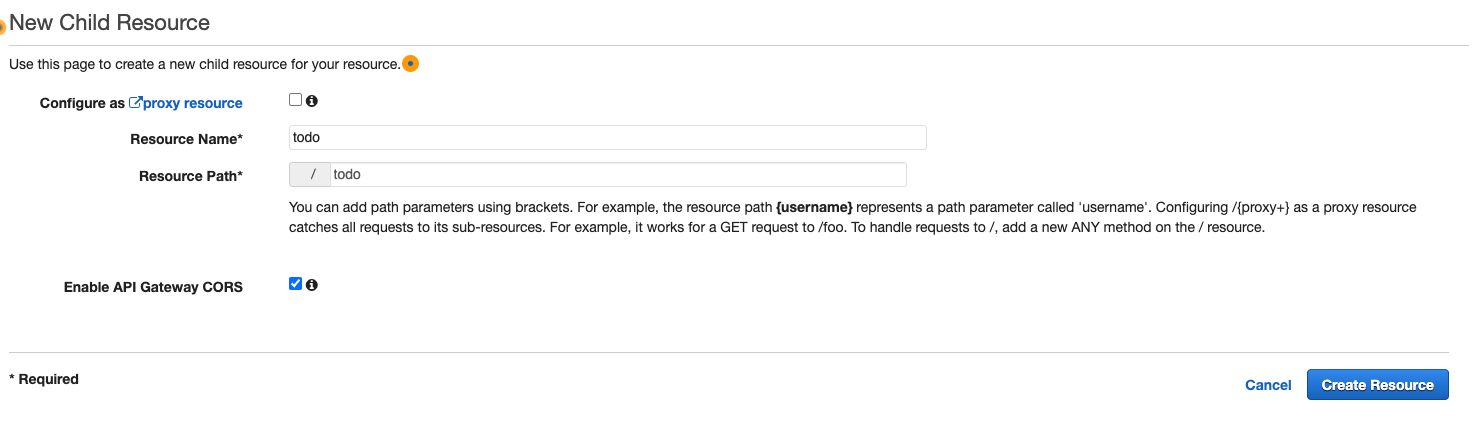Click the Create Resource button
This screenshot has height=441, width=1472.
(1377, 385)
